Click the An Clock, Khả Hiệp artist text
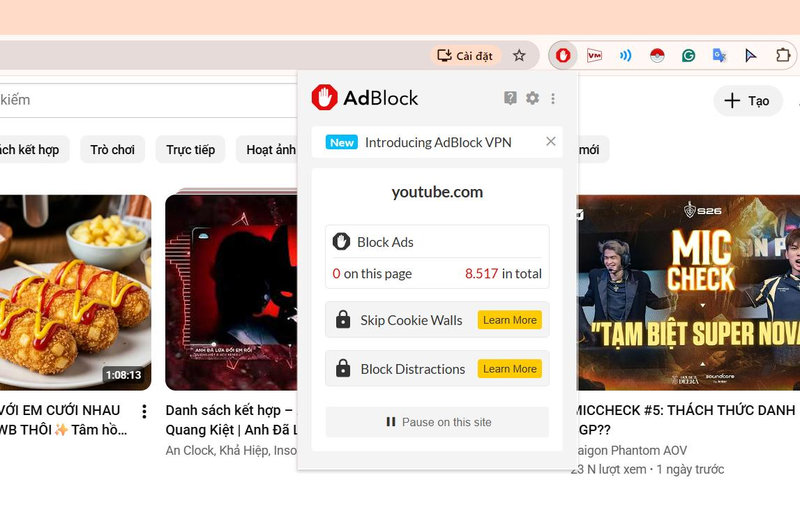 coord(231,450)
